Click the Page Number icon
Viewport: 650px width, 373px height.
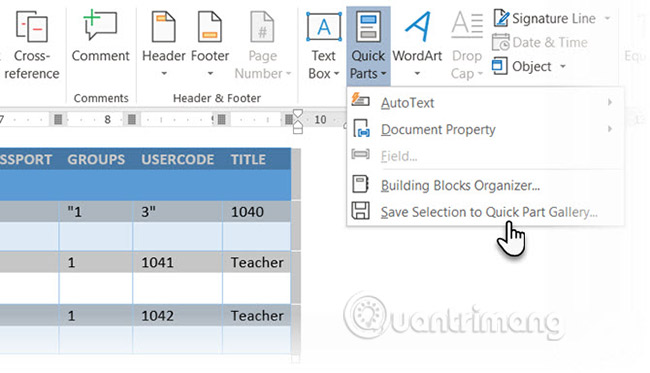point(262,27)
